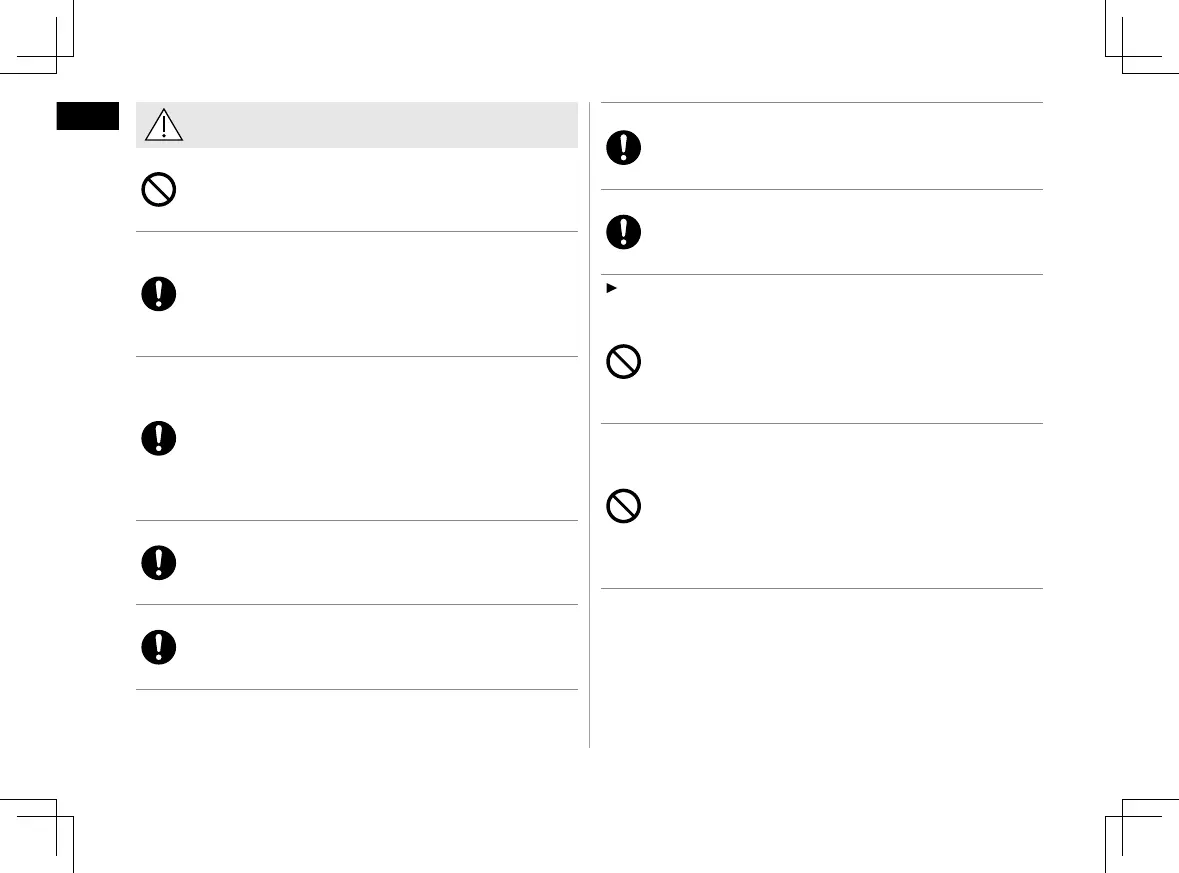The height and width of the screenshot is (873, 1179).
Task: Select the lower prohibition icon in right column
Action: (624, 506)
